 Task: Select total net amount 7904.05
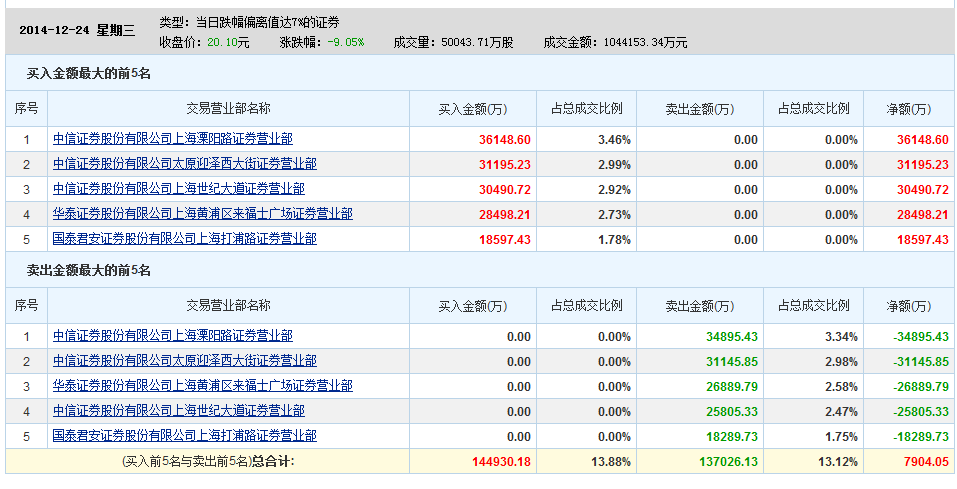tap(926, 462)
